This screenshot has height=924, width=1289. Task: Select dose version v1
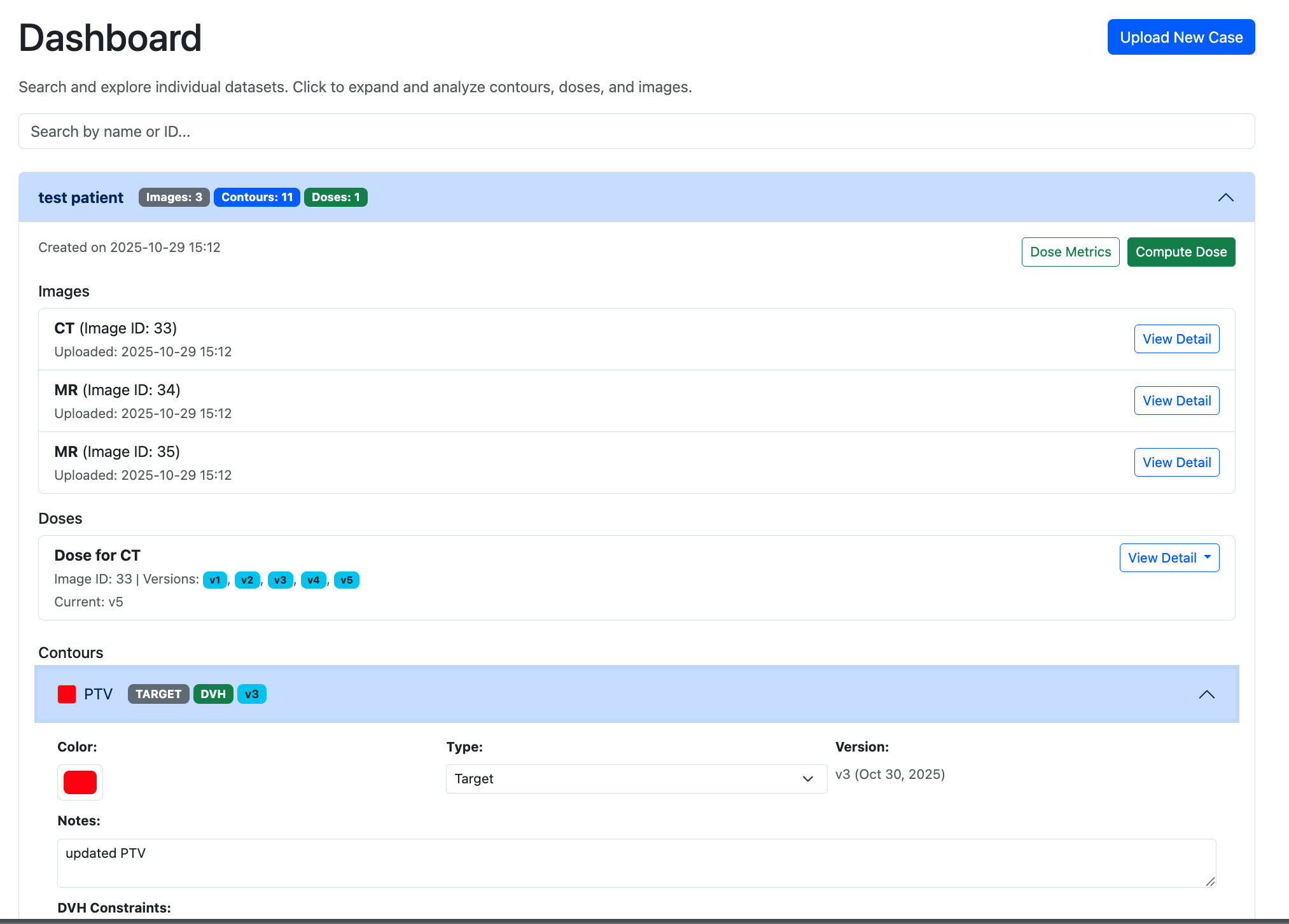[x=214, y=580]
